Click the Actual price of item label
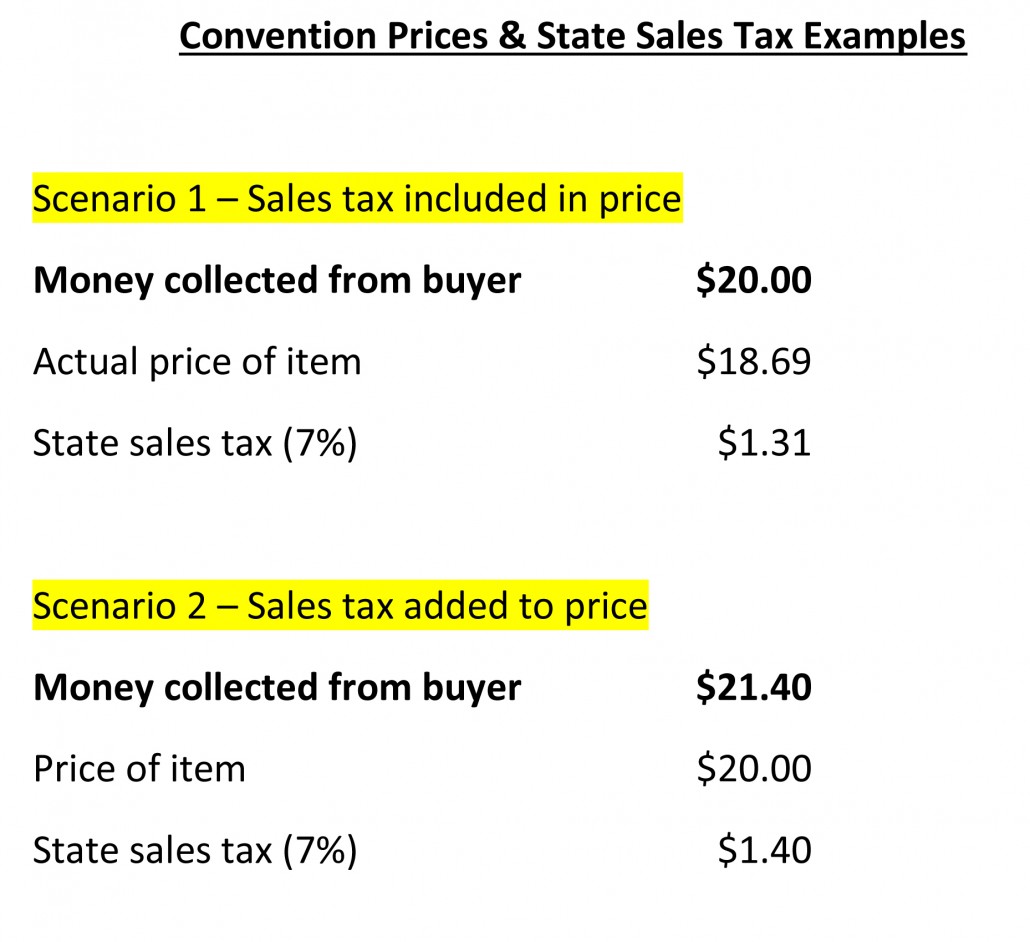Screen dimensions: 1030x942 (197, 361)
